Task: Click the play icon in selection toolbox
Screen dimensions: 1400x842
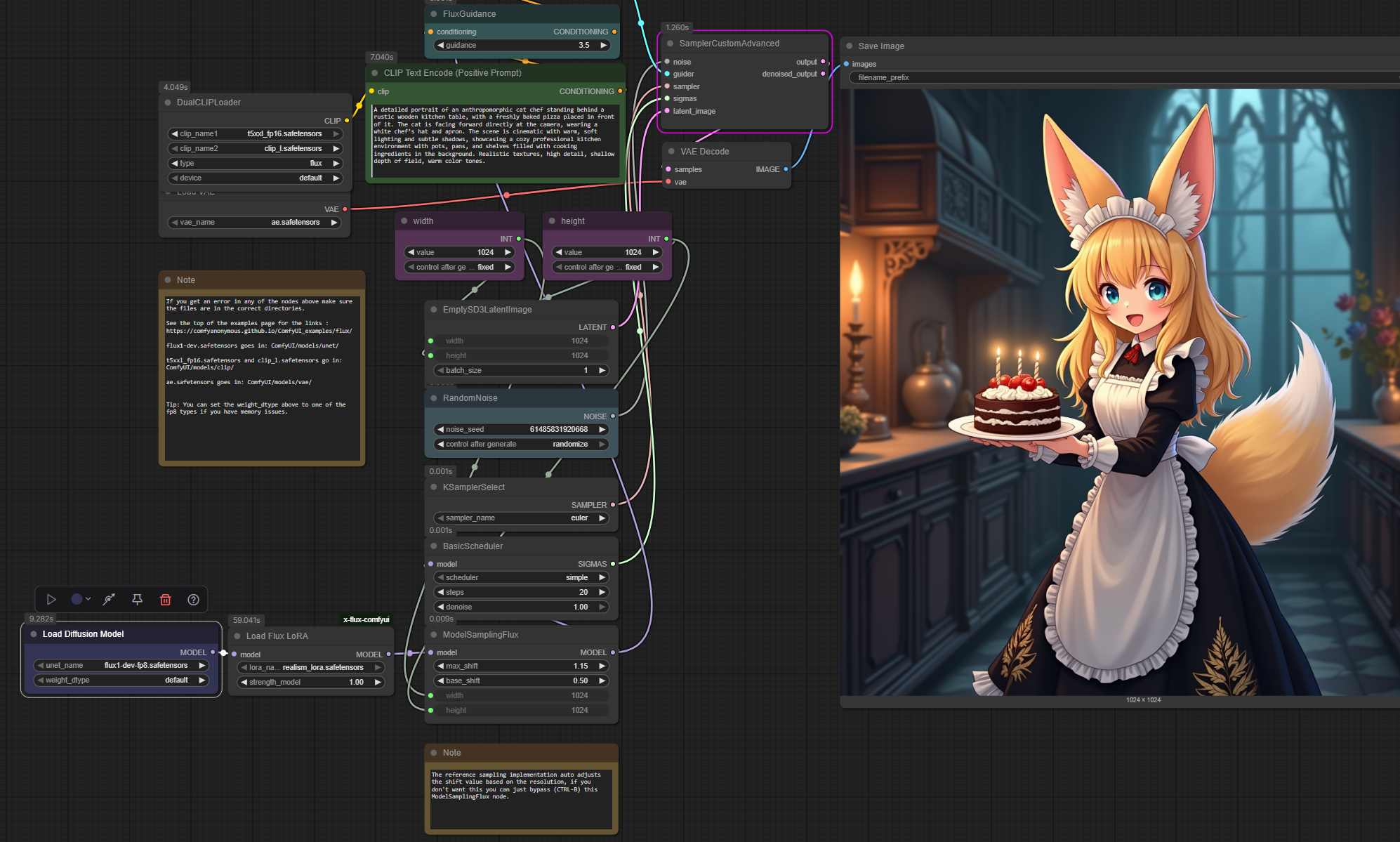Action: (x=51, y=599)
